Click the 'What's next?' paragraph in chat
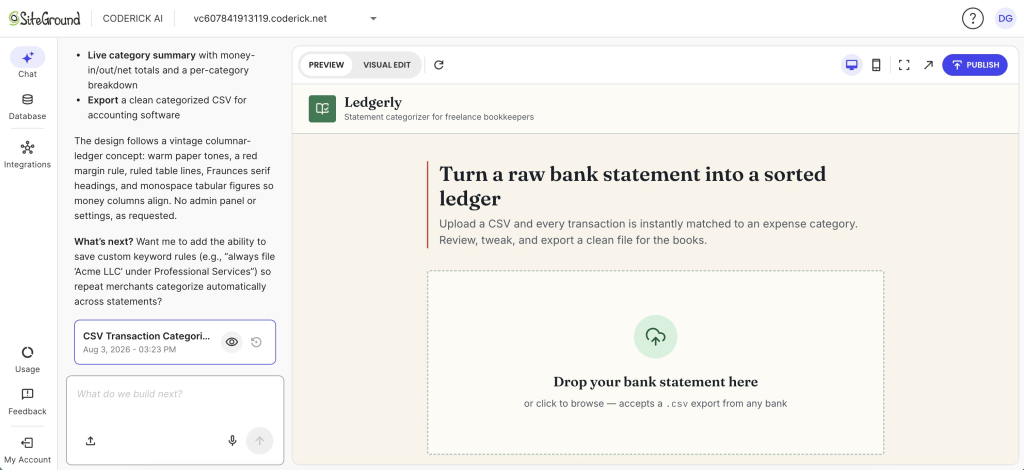This screenshot has width=1024, height=470. [174, 272]
